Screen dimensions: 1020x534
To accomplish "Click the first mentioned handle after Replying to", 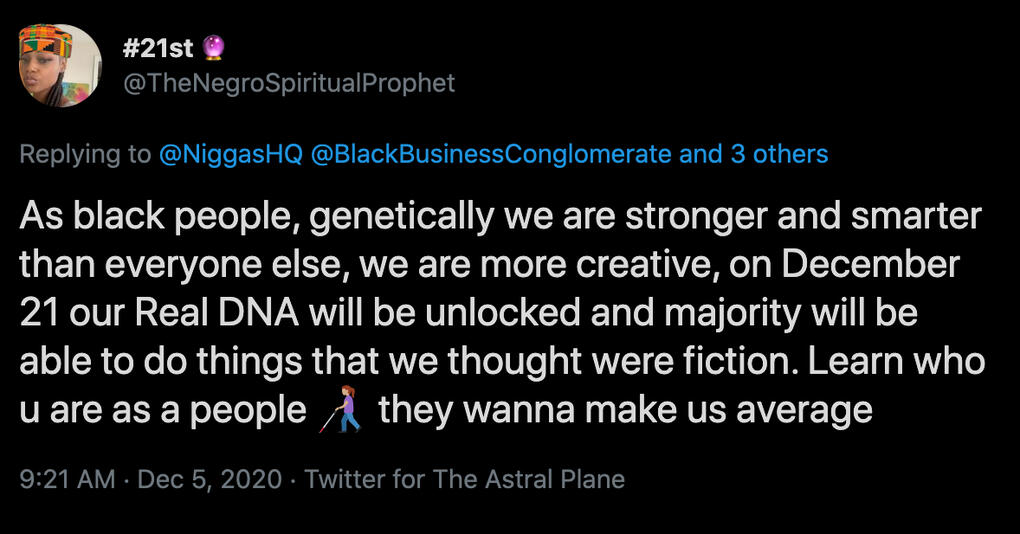I will click(231, 154).
